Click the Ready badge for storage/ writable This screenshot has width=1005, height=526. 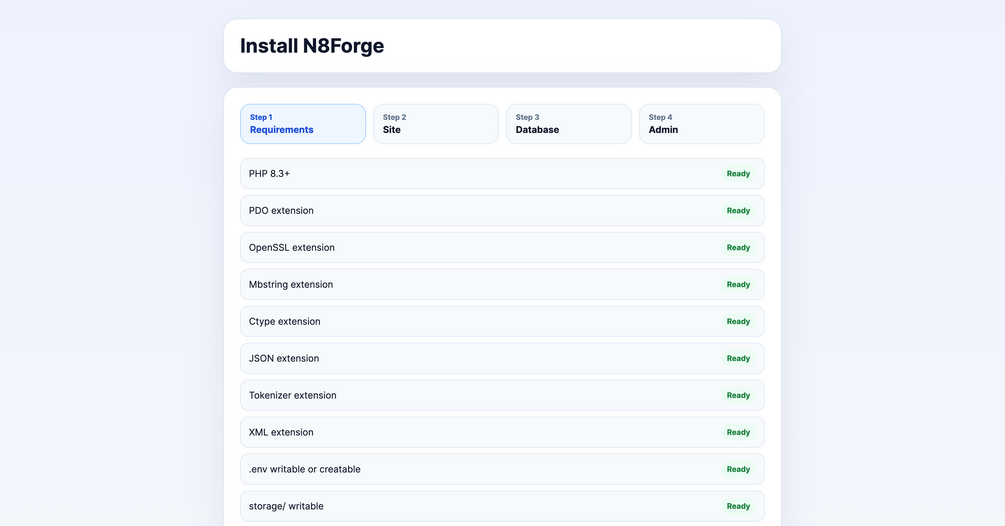coord(738,506)
